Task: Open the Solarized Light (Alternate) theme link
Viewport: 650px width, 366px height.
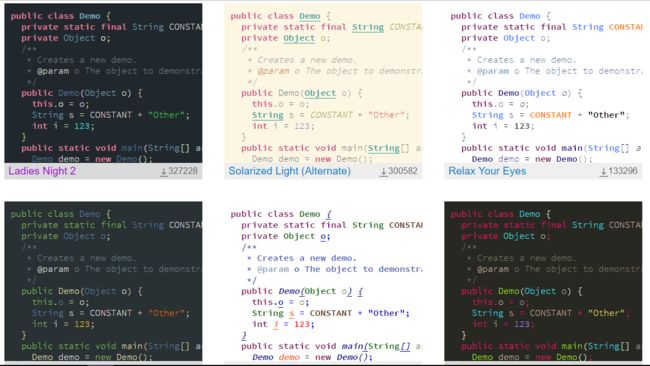Action: click(x=289, y=171)
